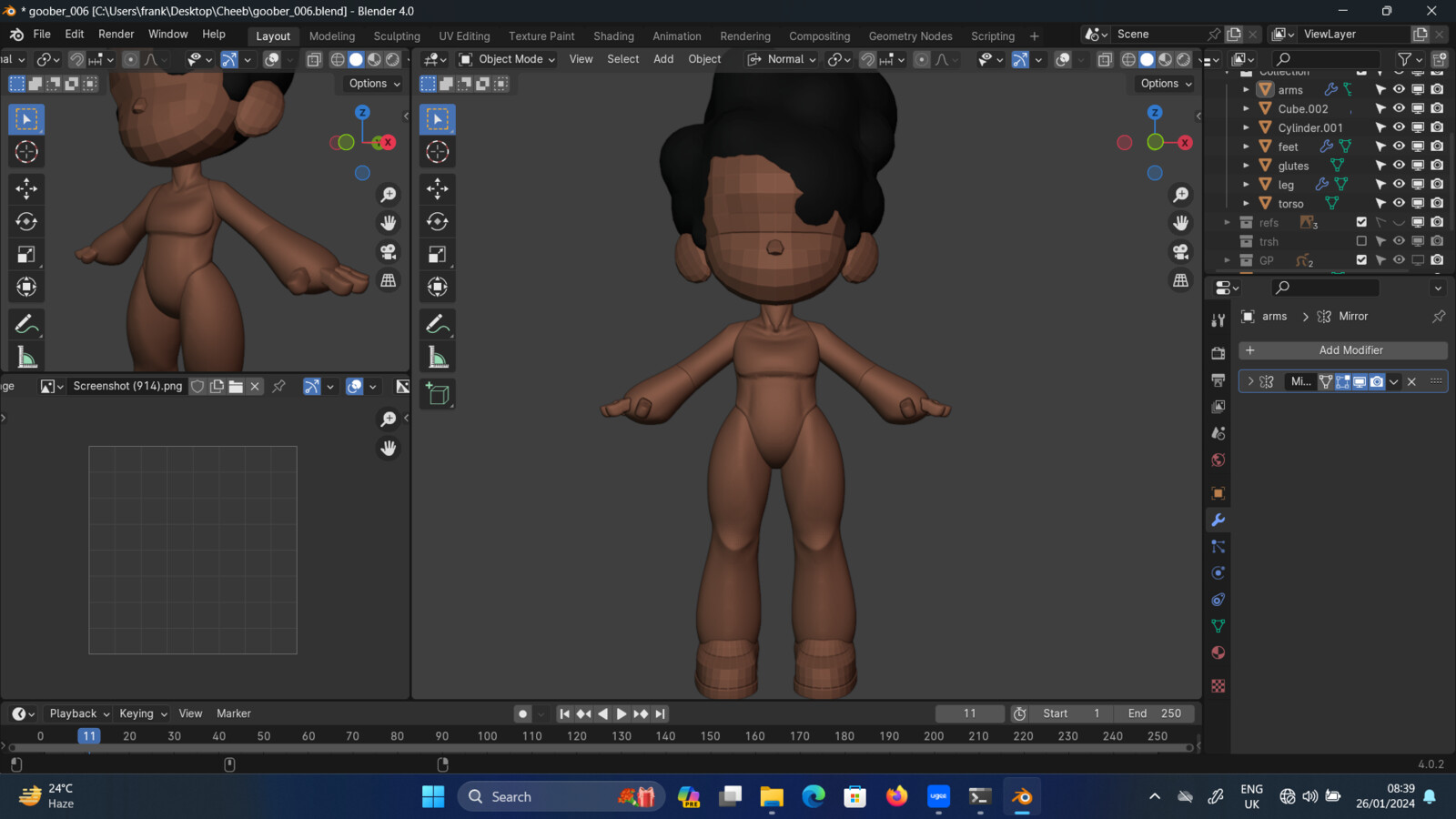Open the Material properties tab
Screen dimensions: 1456x819
tap(1218, 652)
